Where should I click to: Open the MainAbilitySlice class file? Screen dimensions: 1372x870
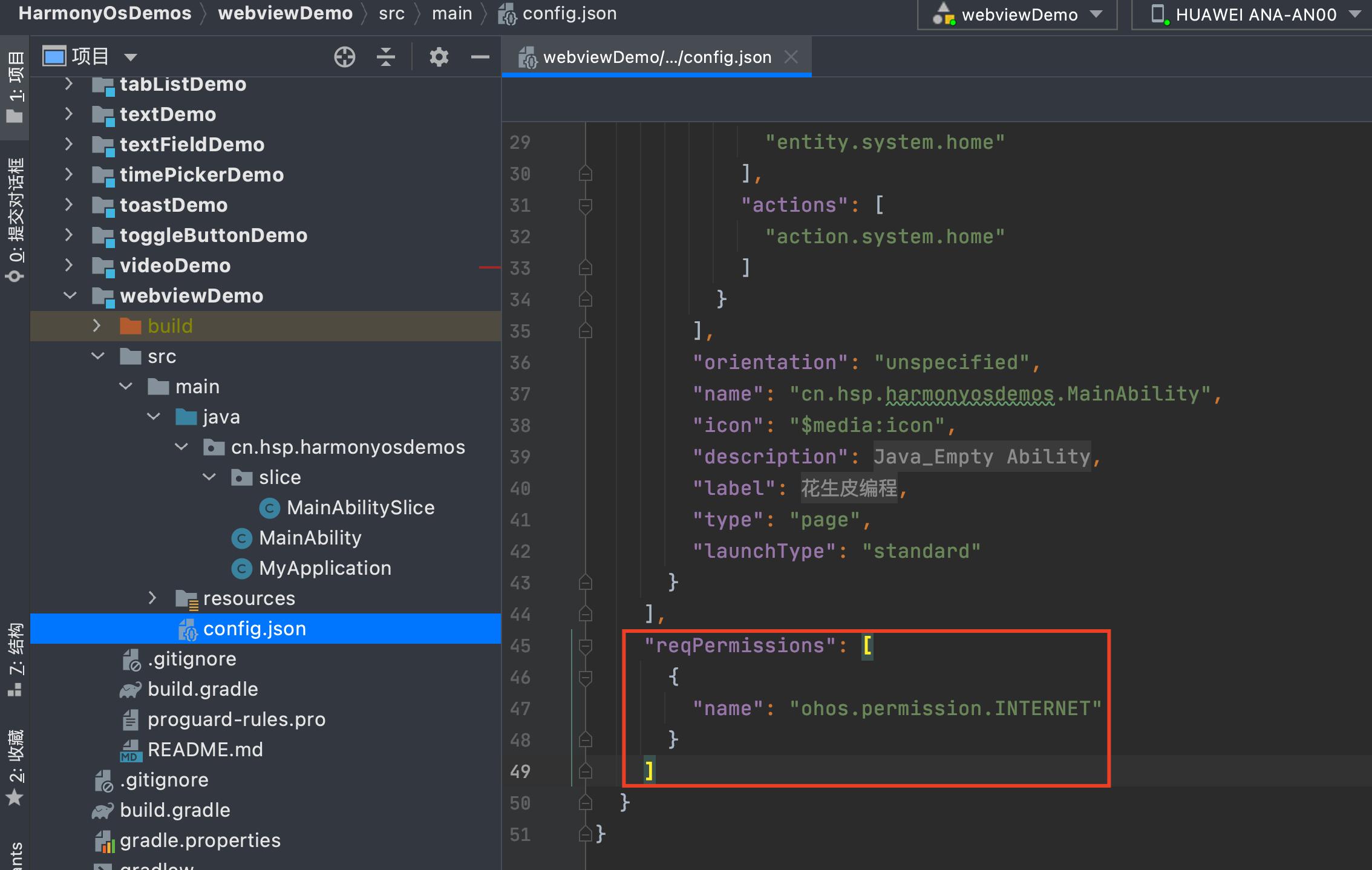tap(360, 508)
